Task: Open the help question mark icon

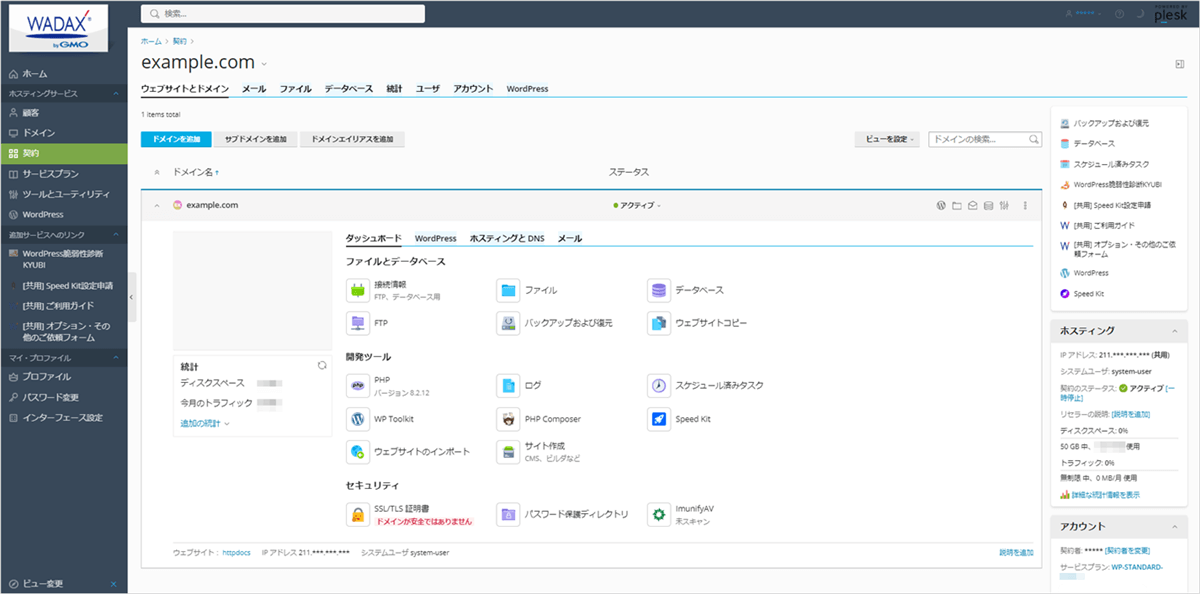Action: (1119, 14)
